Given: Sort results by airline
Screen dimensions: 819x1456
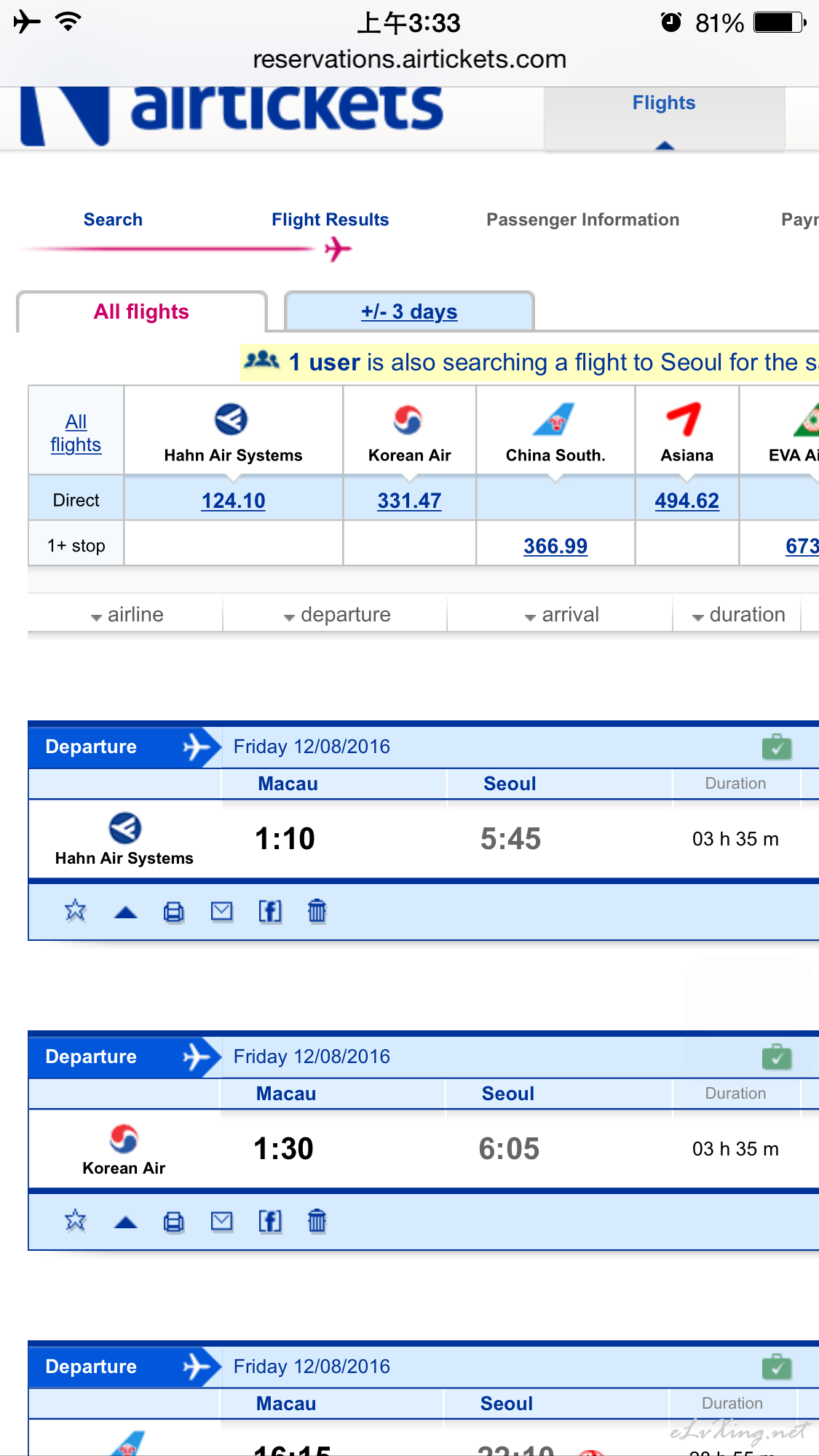Looking at the screenshot, I should (x=126, y=615).
